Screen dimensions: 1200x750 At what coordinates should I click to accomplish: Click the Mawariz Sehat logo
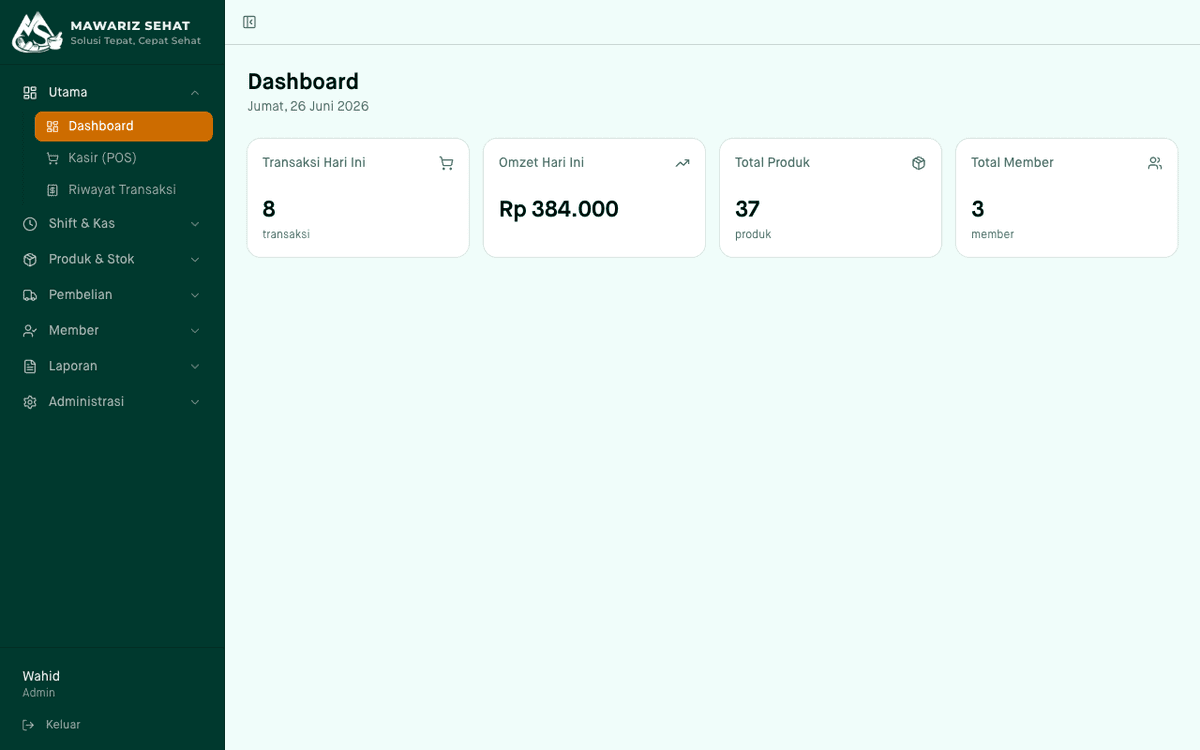coord(37,32)
